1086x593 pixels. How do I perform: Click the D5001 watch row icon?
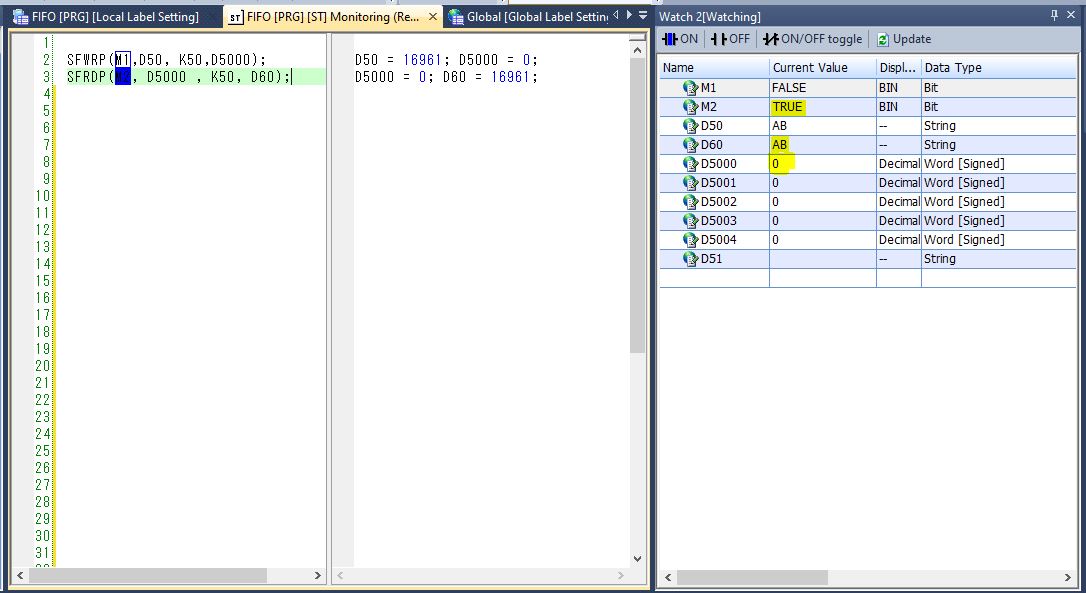point(691,183)
